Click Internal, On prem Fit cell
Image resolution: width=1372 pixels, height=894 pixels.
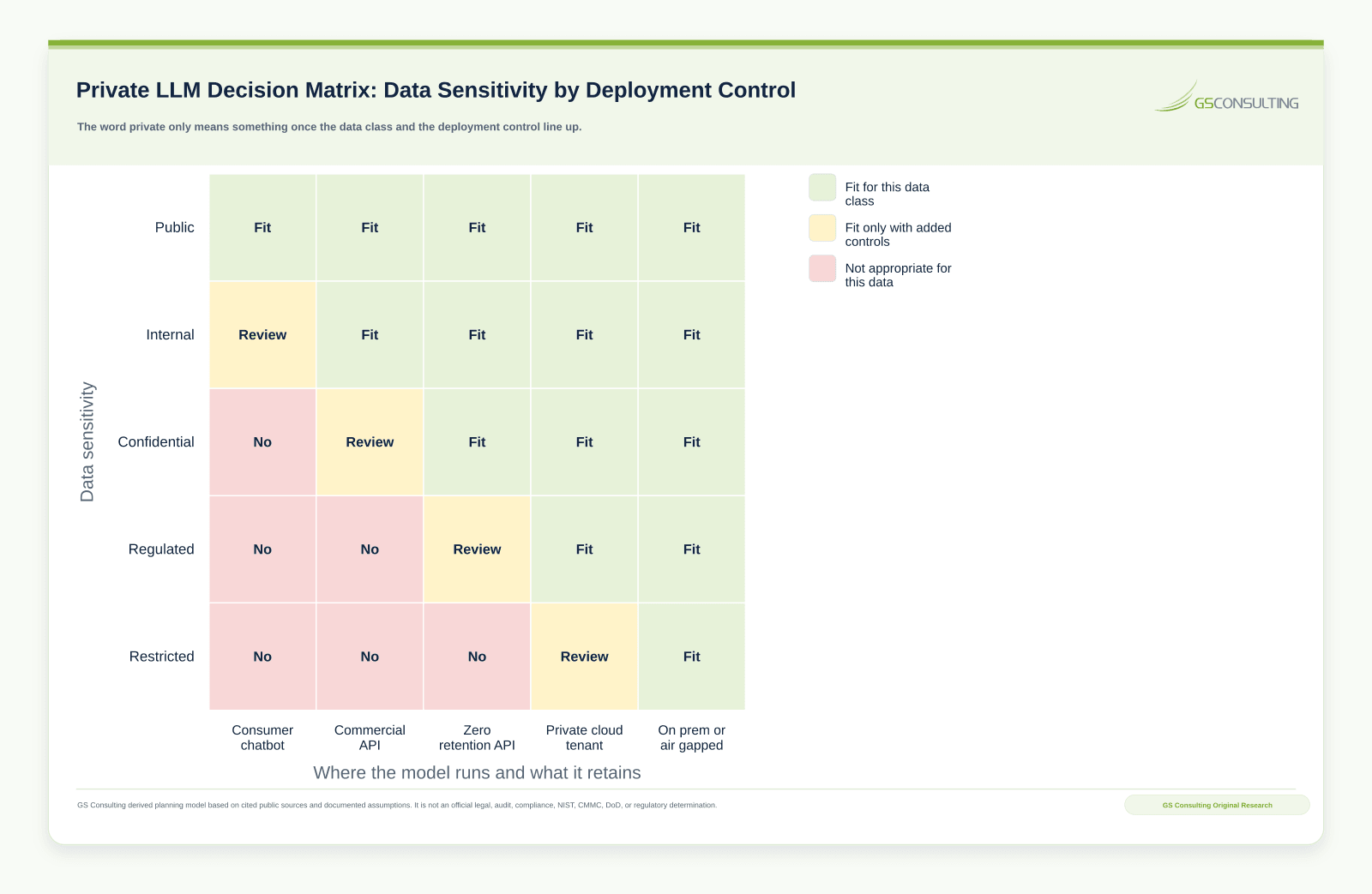(692, 335)
